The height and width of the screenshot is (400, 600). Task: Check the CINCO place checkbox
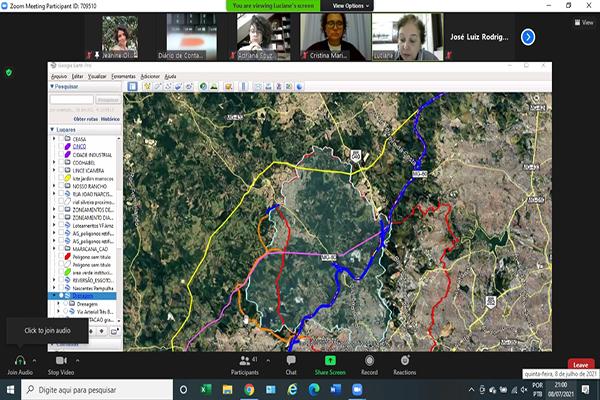[60, 147]
